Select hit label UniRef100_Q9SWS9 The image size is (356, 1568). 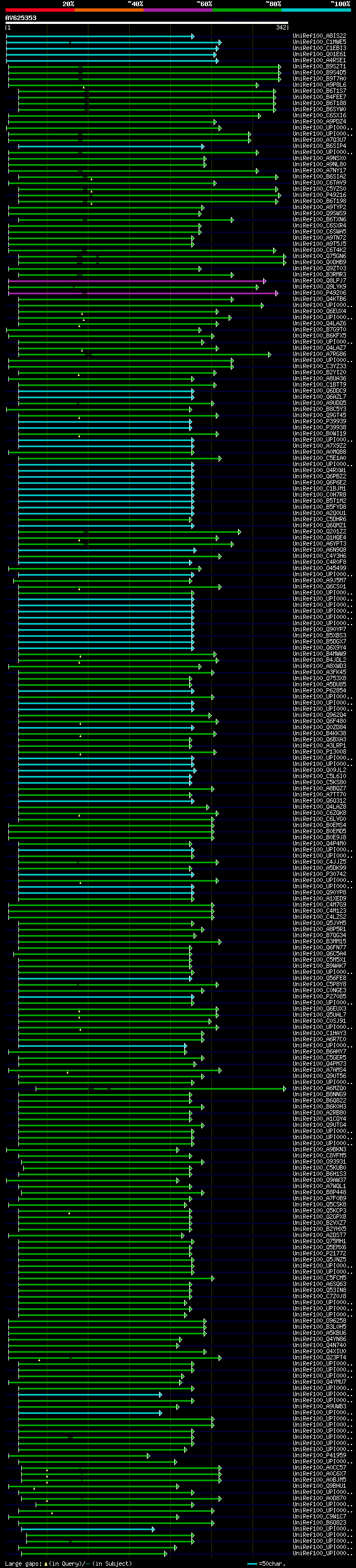(319, 214)
